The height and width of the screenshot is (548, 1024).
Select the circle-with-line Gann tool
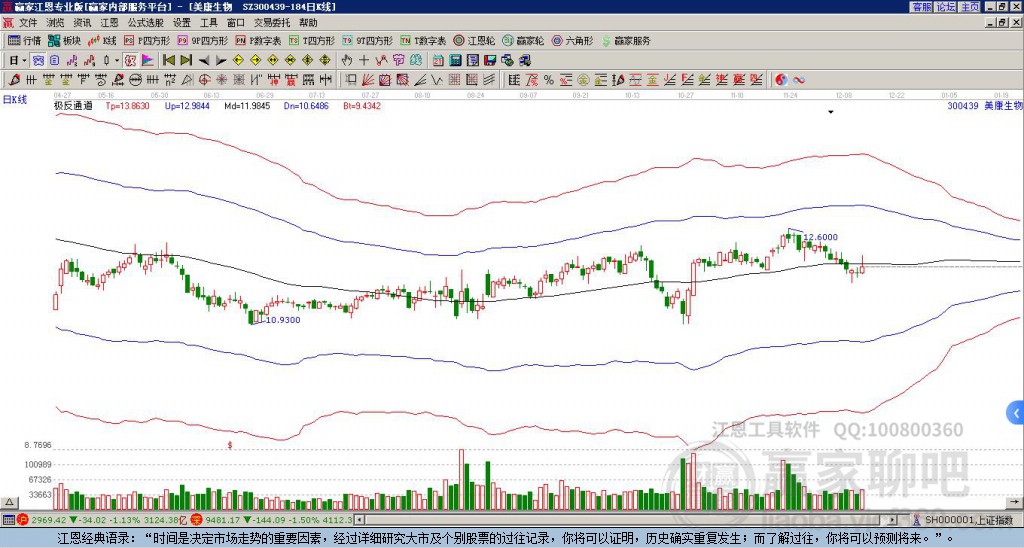(135, 80)
